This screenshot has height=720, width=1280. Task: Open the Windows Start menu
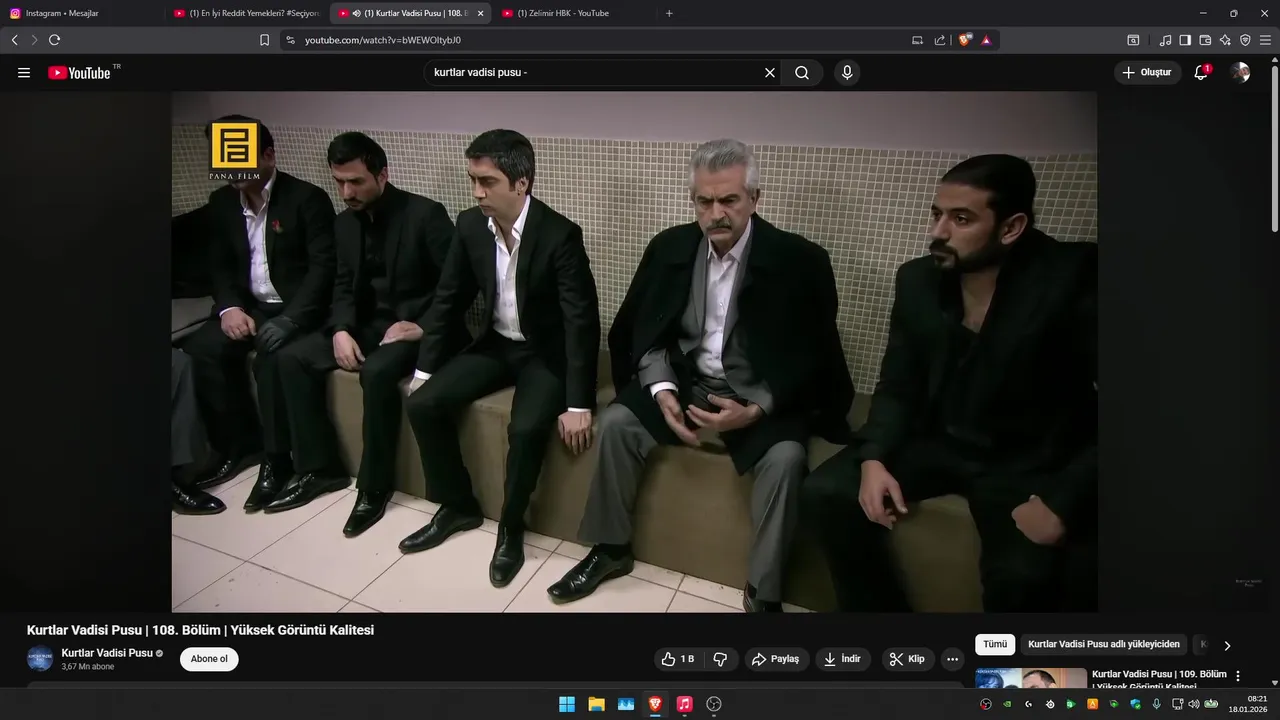[x=567, y=704]
